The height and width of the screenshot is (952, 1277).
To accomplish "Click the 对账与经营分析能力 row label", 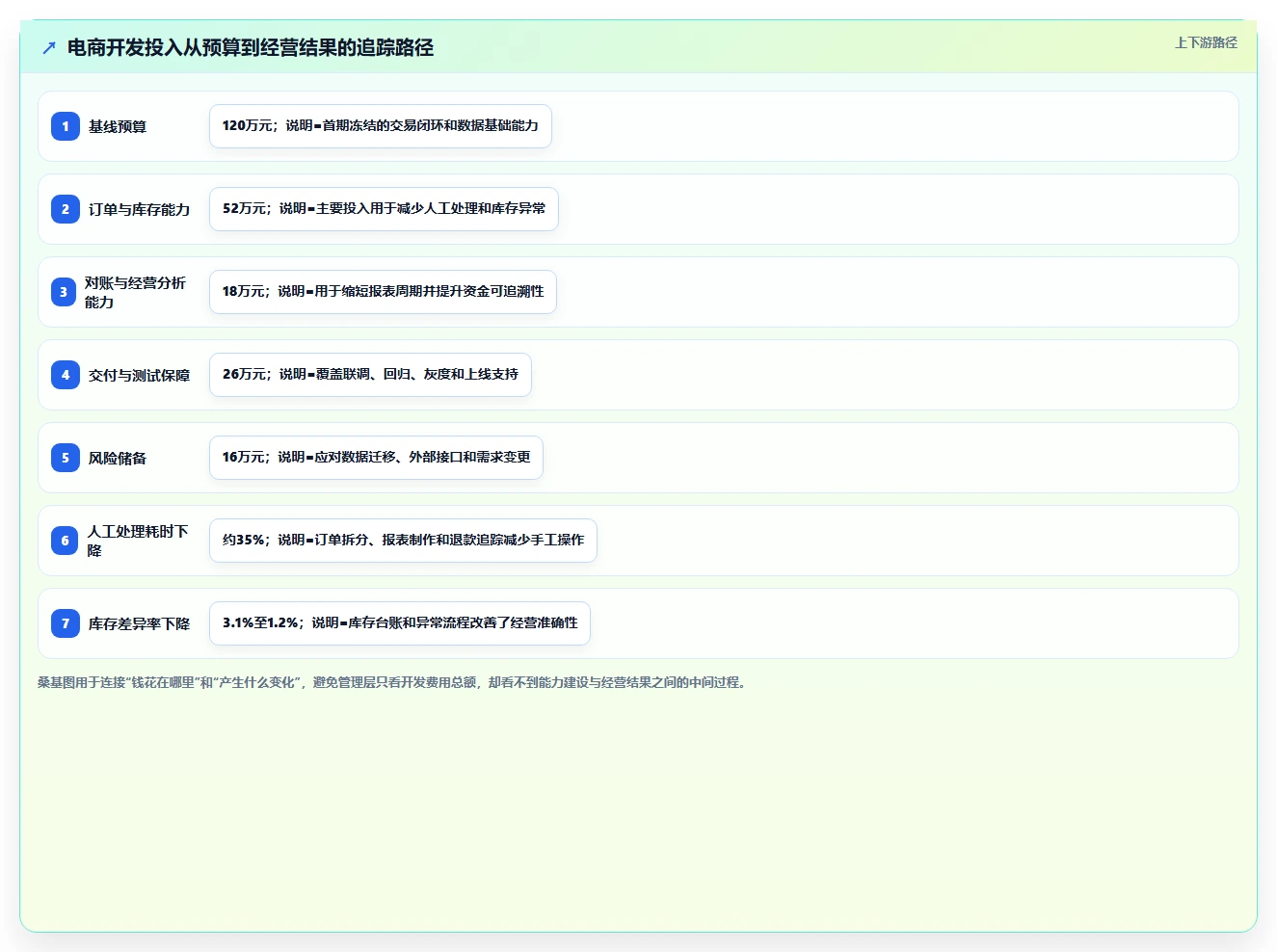I will click(135, 292).
